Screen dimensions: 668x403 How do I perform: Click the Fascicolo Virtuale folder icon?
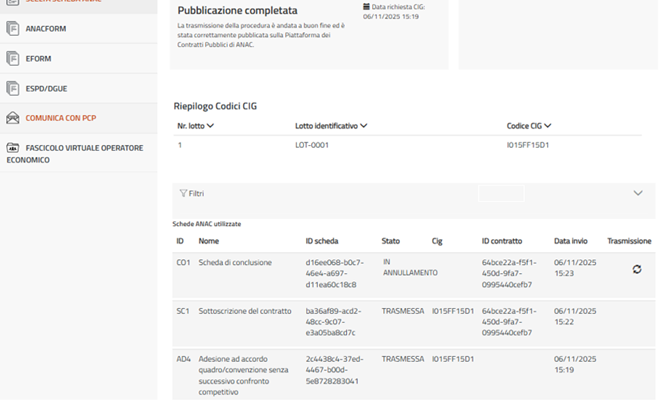(12, 148)
